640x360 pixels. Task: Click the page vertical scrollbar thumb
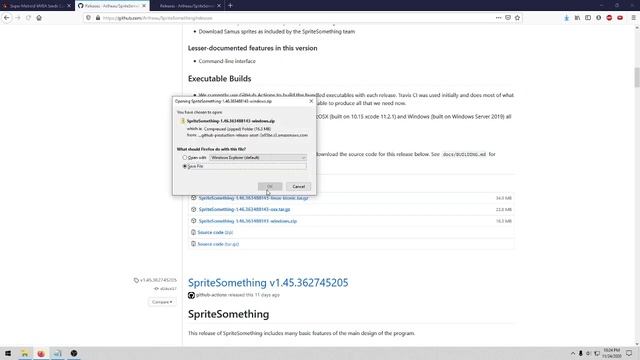(637, 77)
